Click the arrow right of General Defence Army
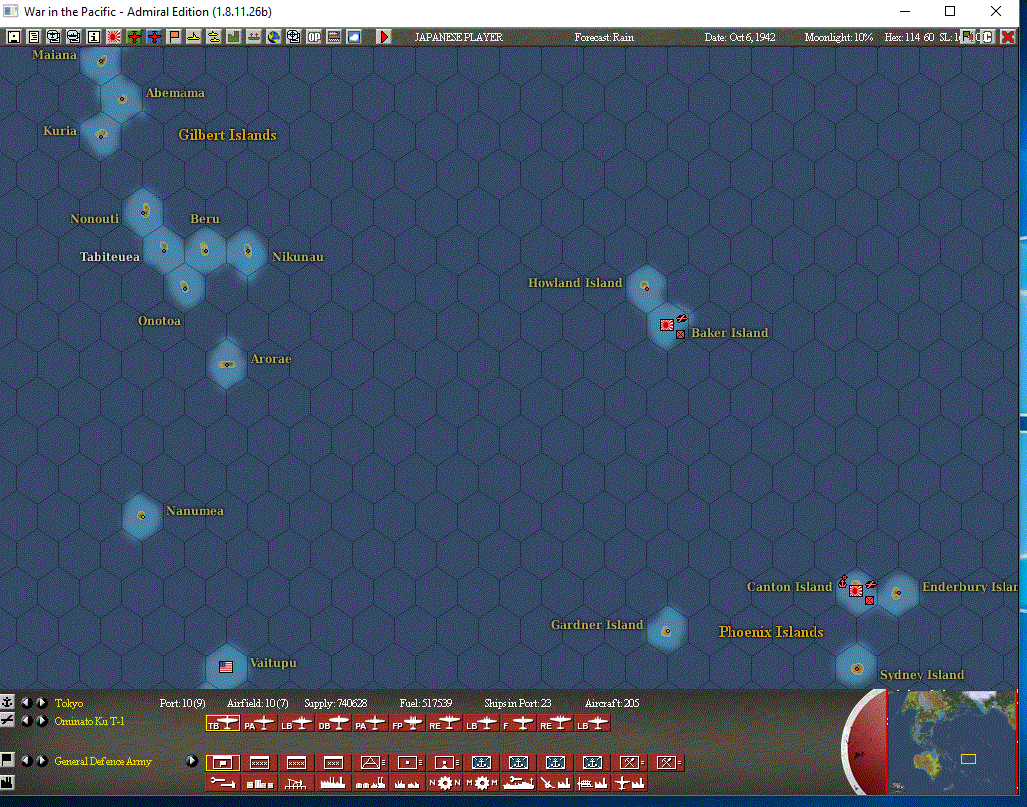1027x807 pixels. pyautogui.click(x=191, y=760)
